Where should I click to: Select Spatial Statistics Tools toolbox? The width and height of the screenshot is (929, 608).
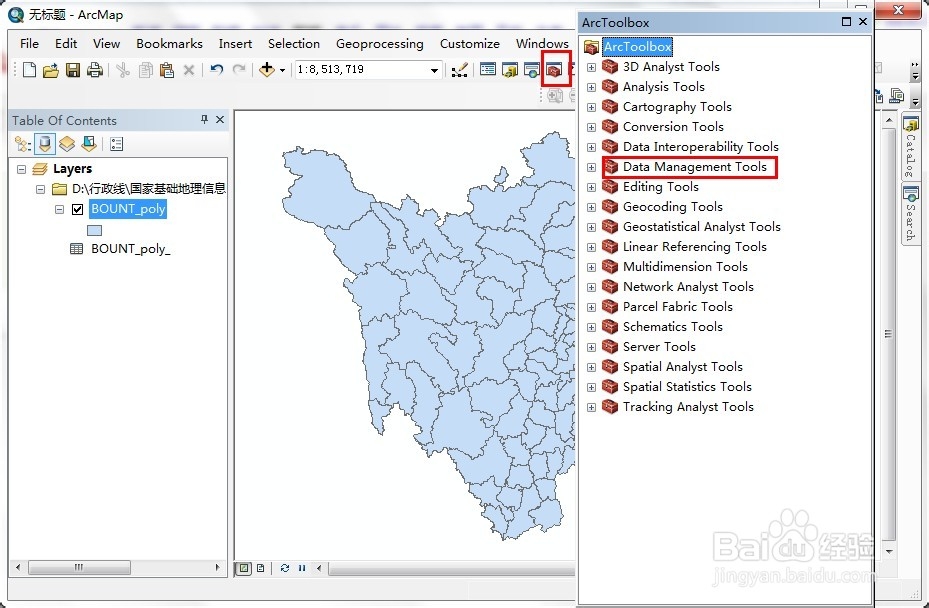(x=687, y=387)
